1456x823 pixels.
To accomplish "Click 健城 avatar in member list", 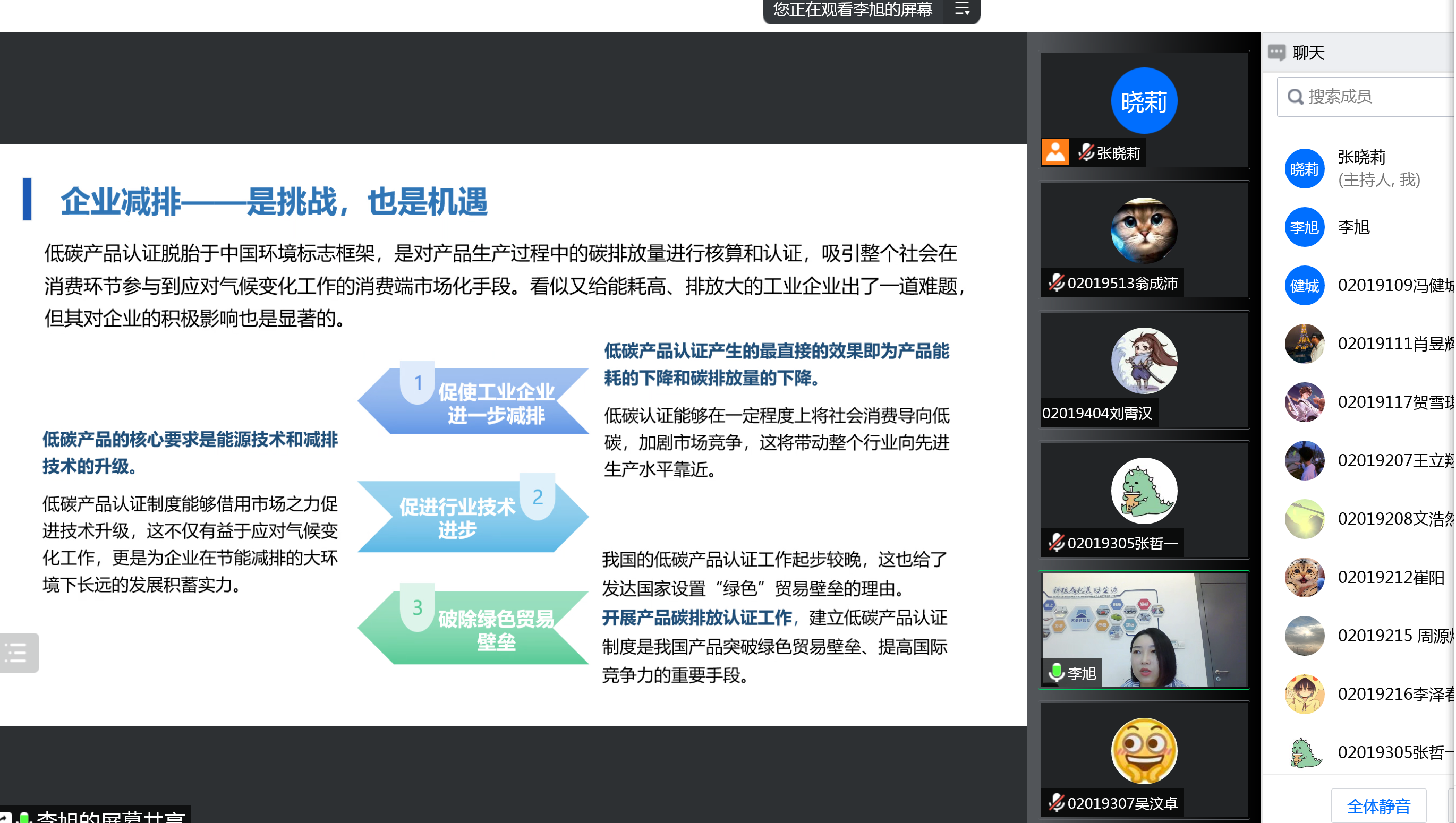I will coord(1305,286).
